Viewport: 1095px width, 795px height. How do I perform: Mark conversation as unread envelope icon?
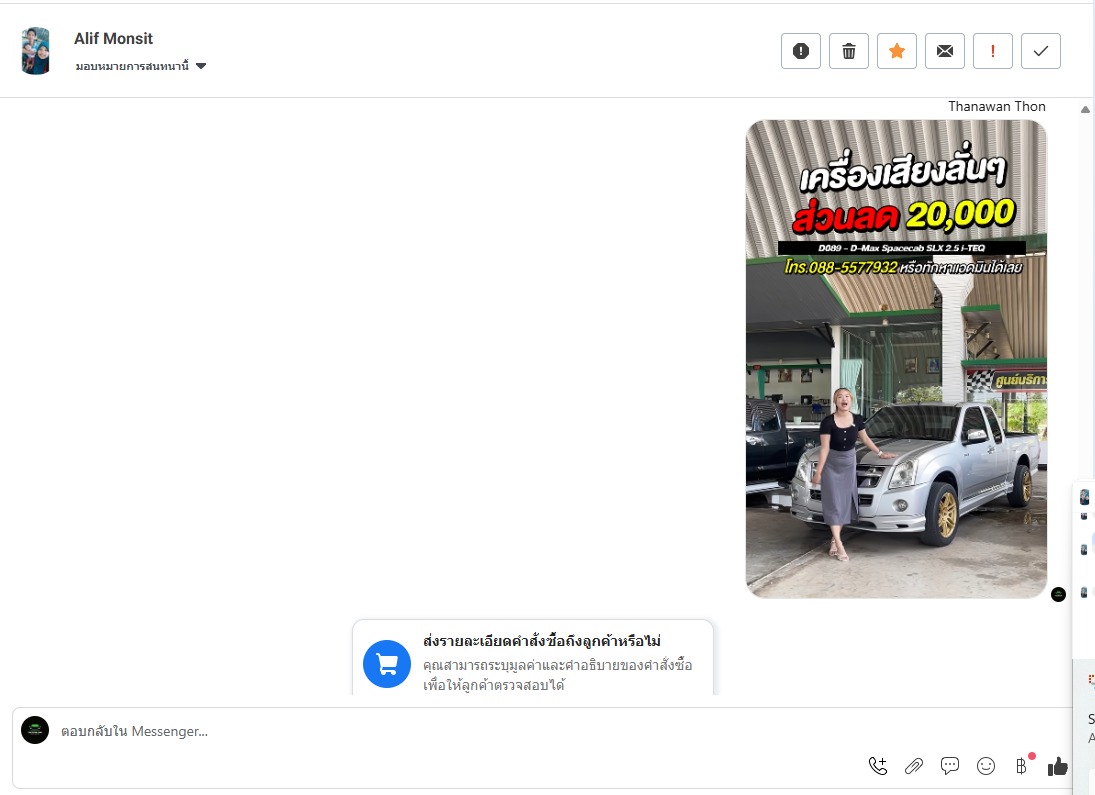pyautogui.click(x=945, y=51)
